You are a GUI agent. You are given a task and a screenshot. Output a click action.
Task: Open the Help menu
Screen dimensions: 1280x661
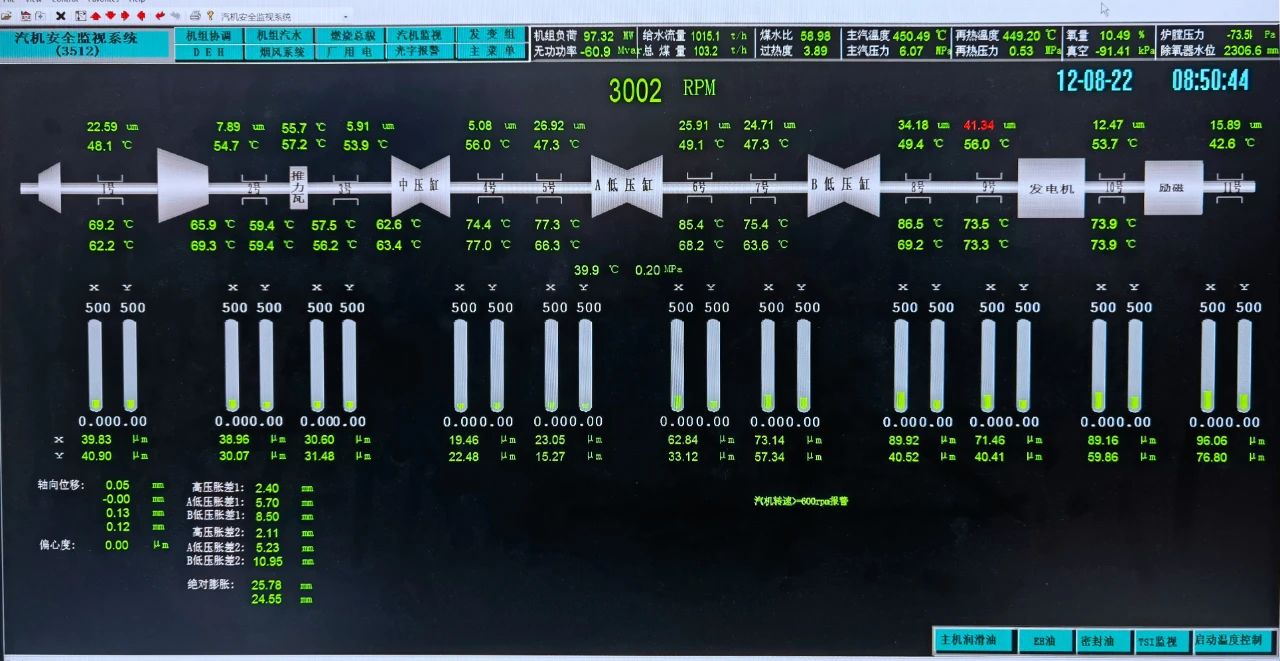(140, 2)
